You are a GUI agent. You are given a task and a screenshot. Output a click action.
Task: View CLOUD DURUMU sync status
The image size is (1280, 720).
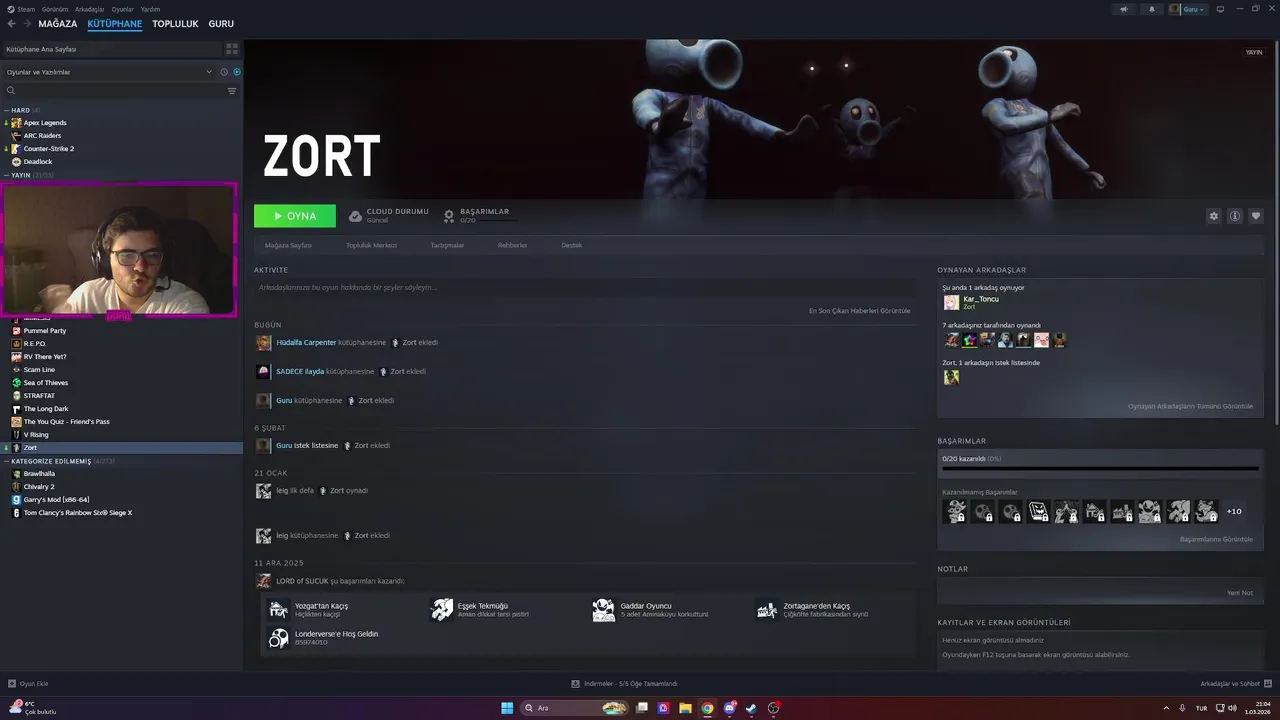pos(389,215)
